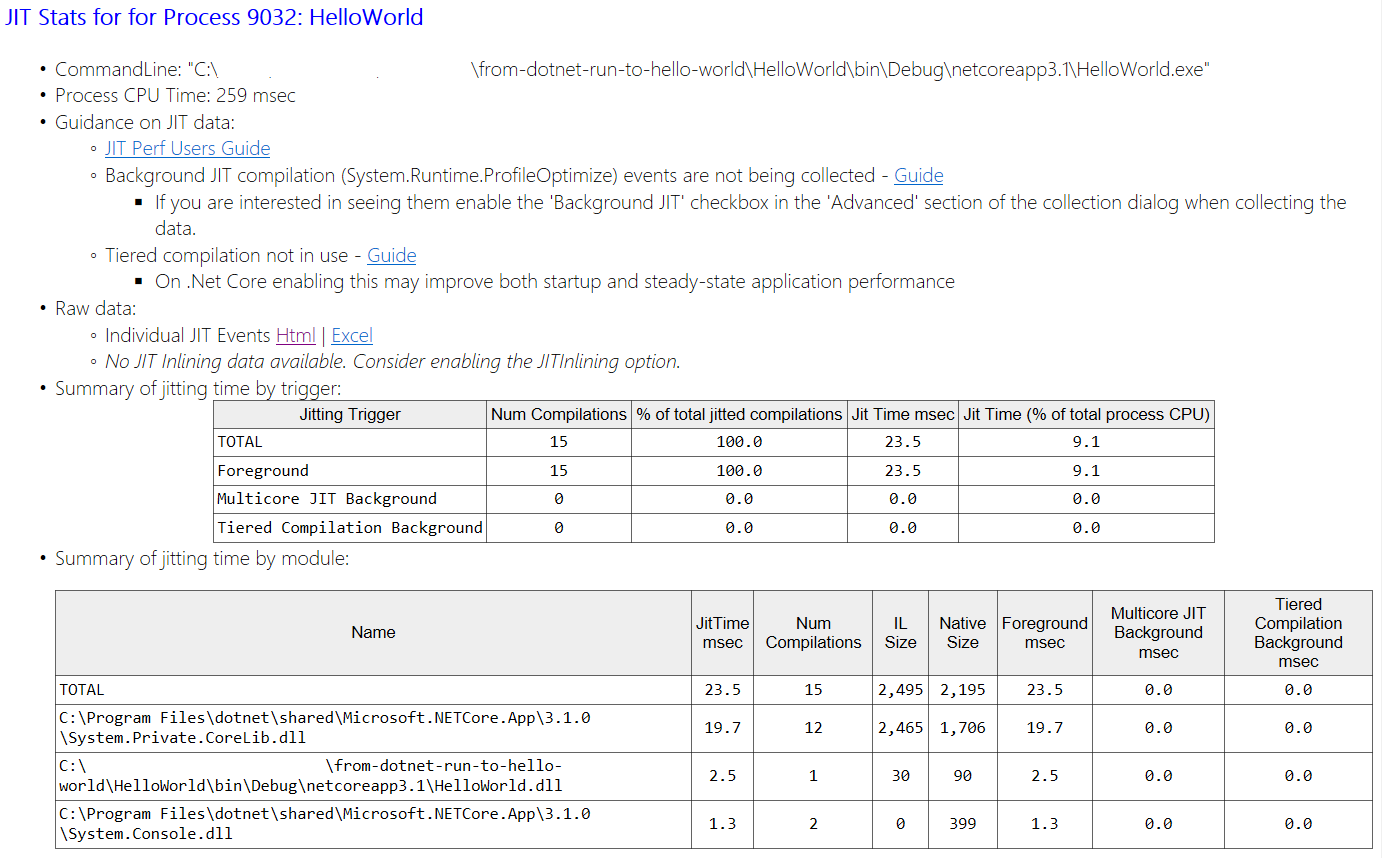
Task: Click the 'Multicore JIT Background' row label
Action: tap(327, 498)
